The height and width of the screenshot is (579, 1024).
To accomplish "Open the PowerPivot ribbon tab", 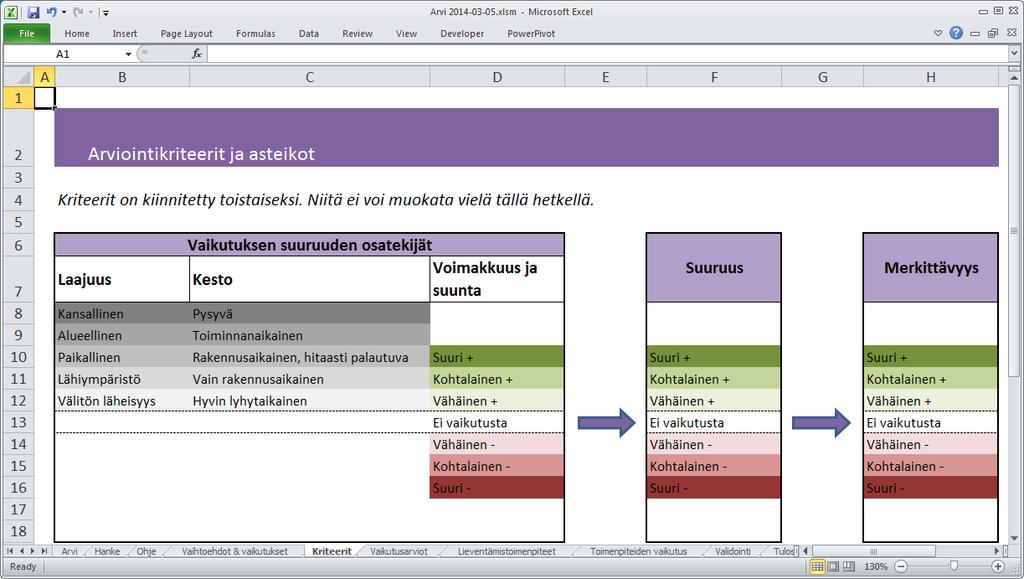I will coord(531,33).
